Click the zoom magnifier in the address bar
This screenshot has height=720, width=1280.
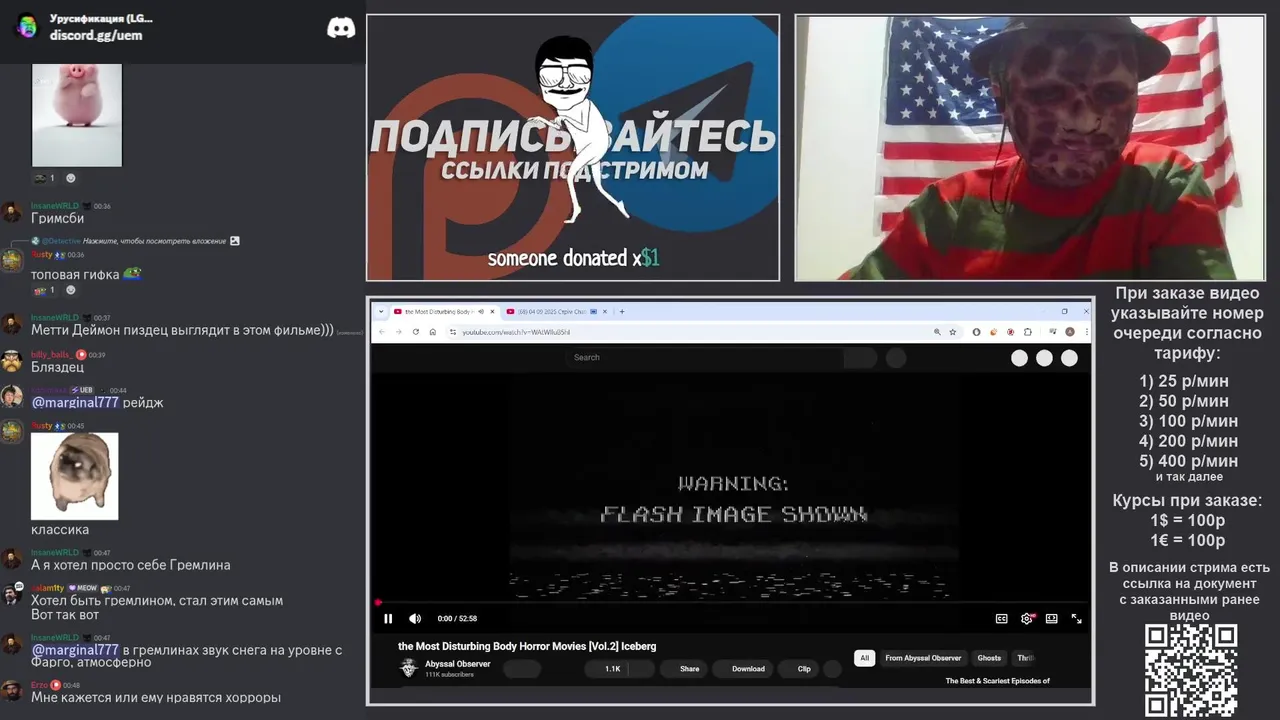[937, 332]
